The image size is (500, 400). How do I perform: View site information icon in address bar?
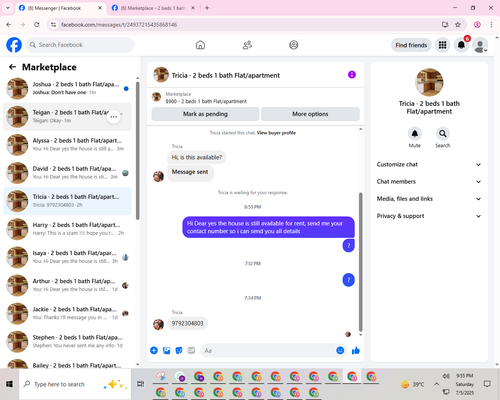click(x=53, y=24)
